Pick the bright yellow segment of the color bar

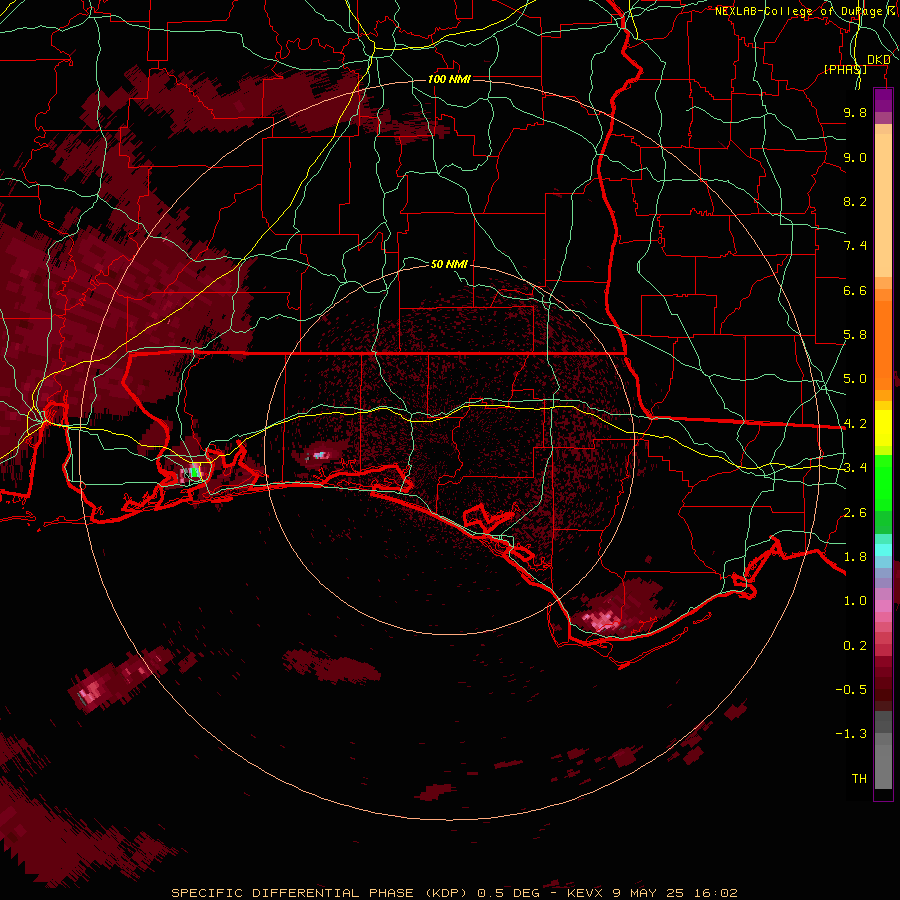point(883,428)
